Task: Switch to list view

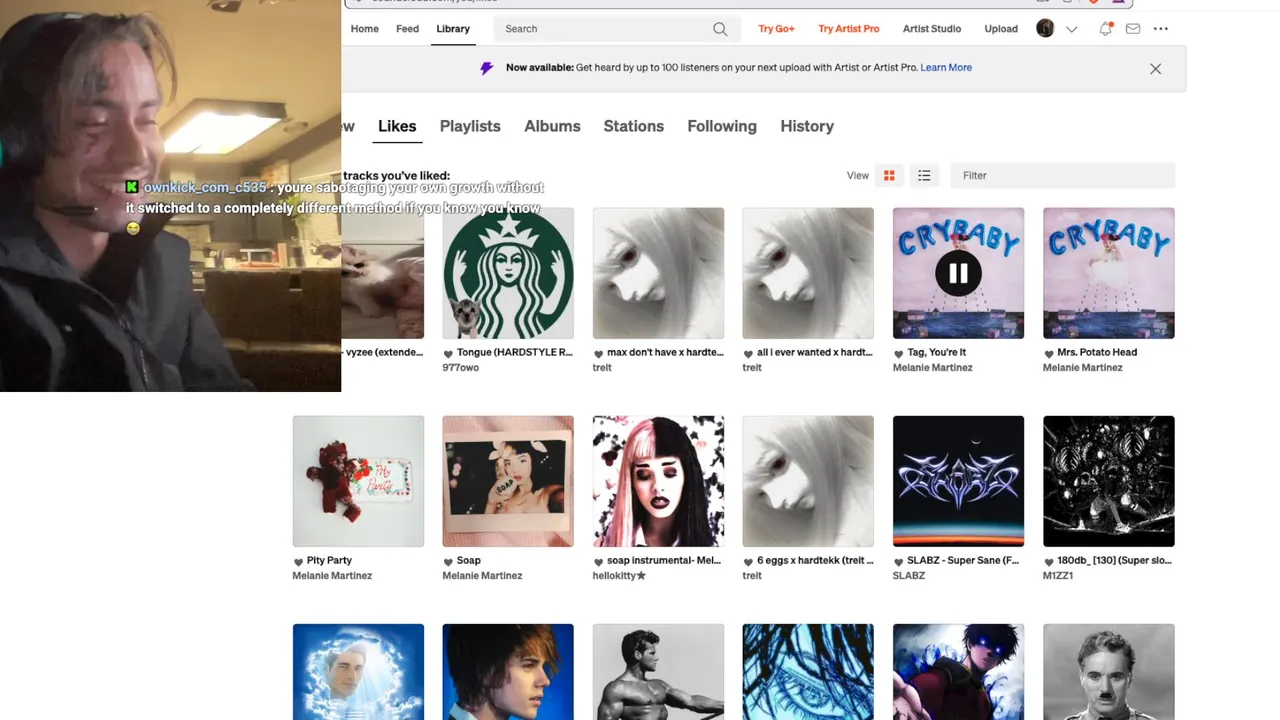Action: (x=924, y=176)
